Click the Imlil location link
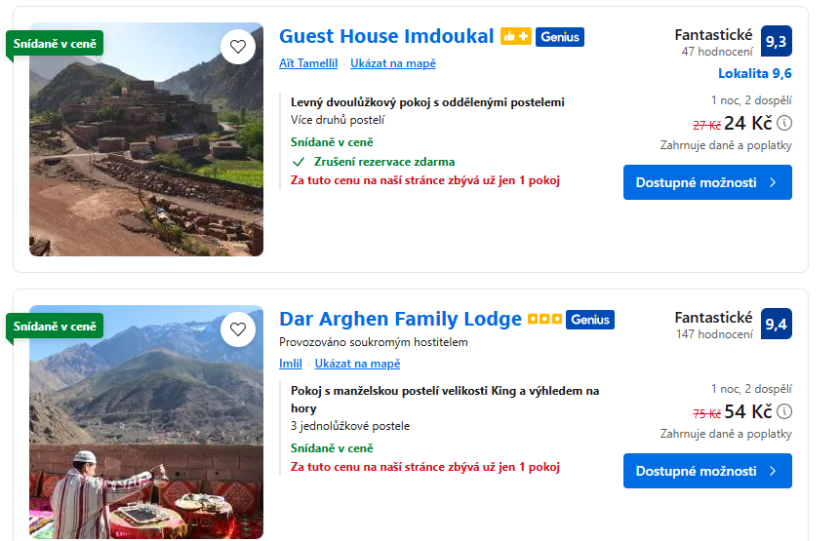Viewport: 840px width, 541px height. coord(291,364)
